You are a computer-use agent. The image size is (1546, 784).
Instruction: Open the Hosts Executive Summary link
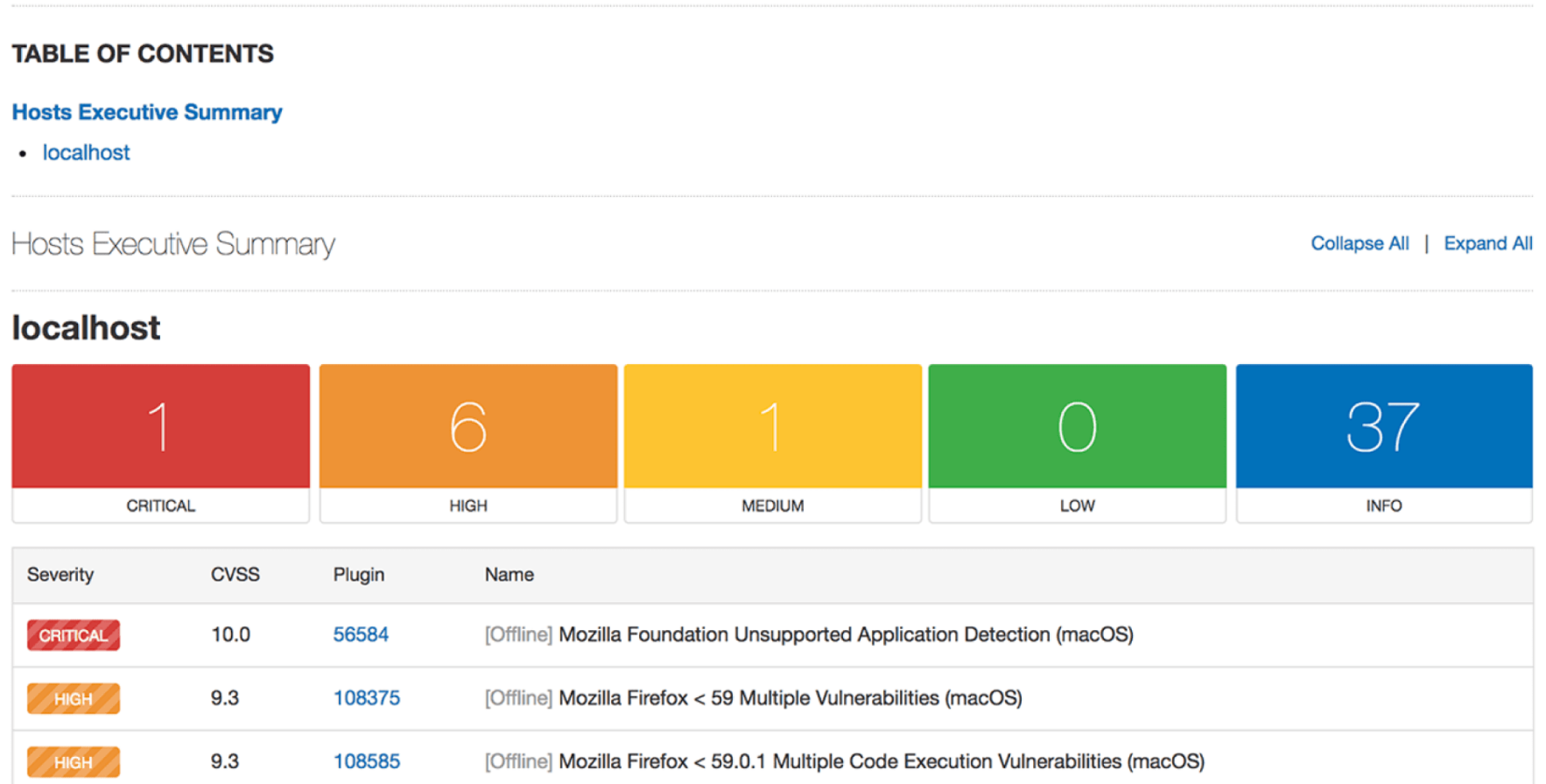[x=147, y=112]
